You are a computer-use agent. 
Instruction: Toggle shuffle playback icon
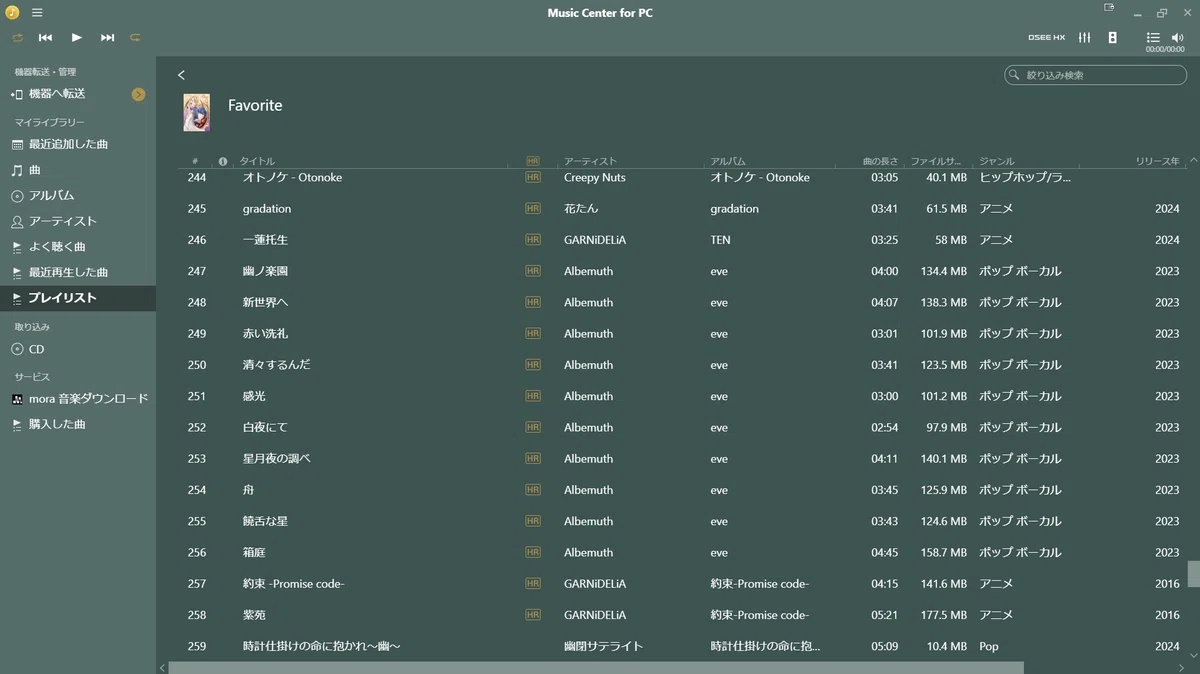pos(17,37)
